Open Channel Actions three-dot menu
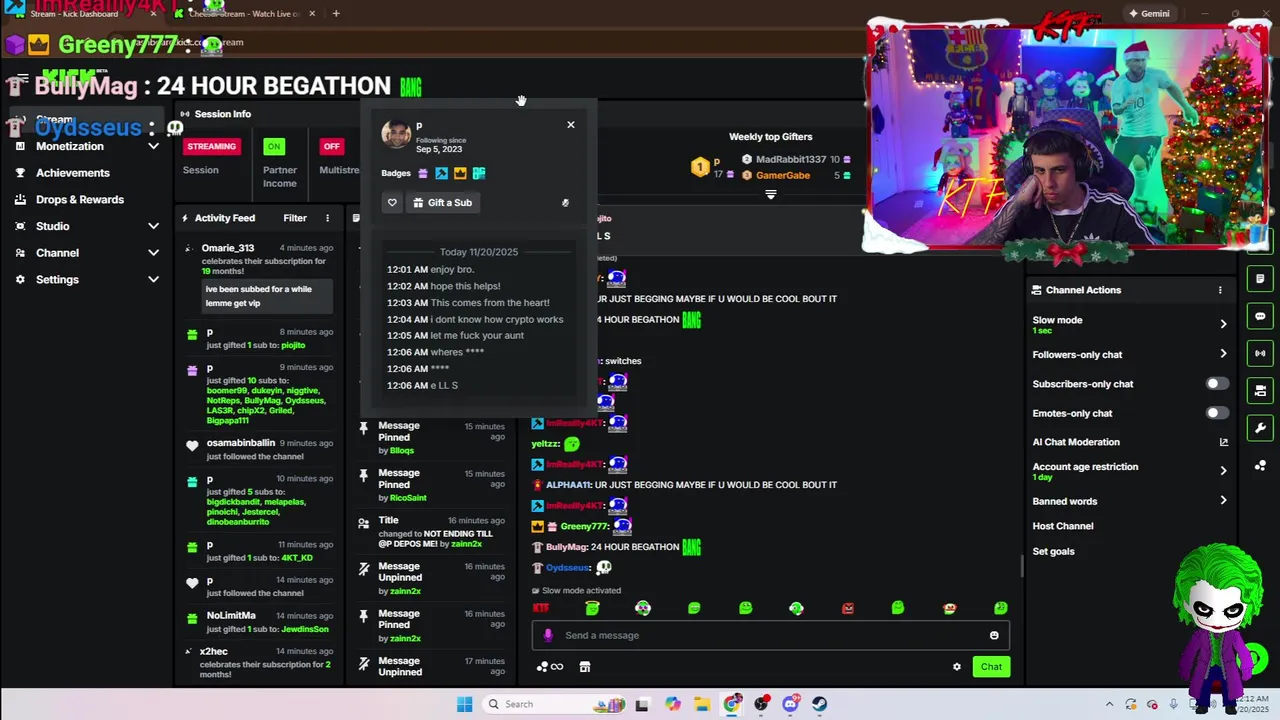 tap(1220, 290)
